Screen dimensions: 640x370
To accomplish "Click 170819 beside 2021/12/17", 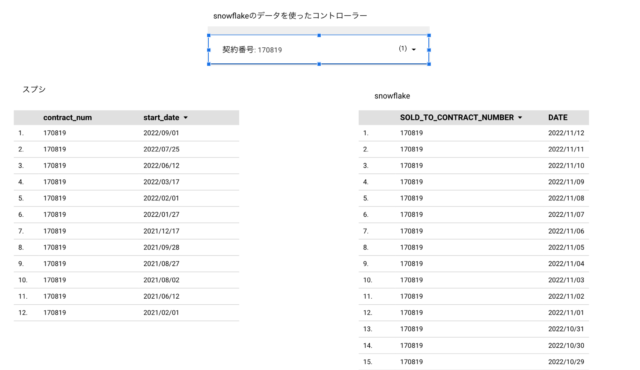I will [x=55, y=231].
